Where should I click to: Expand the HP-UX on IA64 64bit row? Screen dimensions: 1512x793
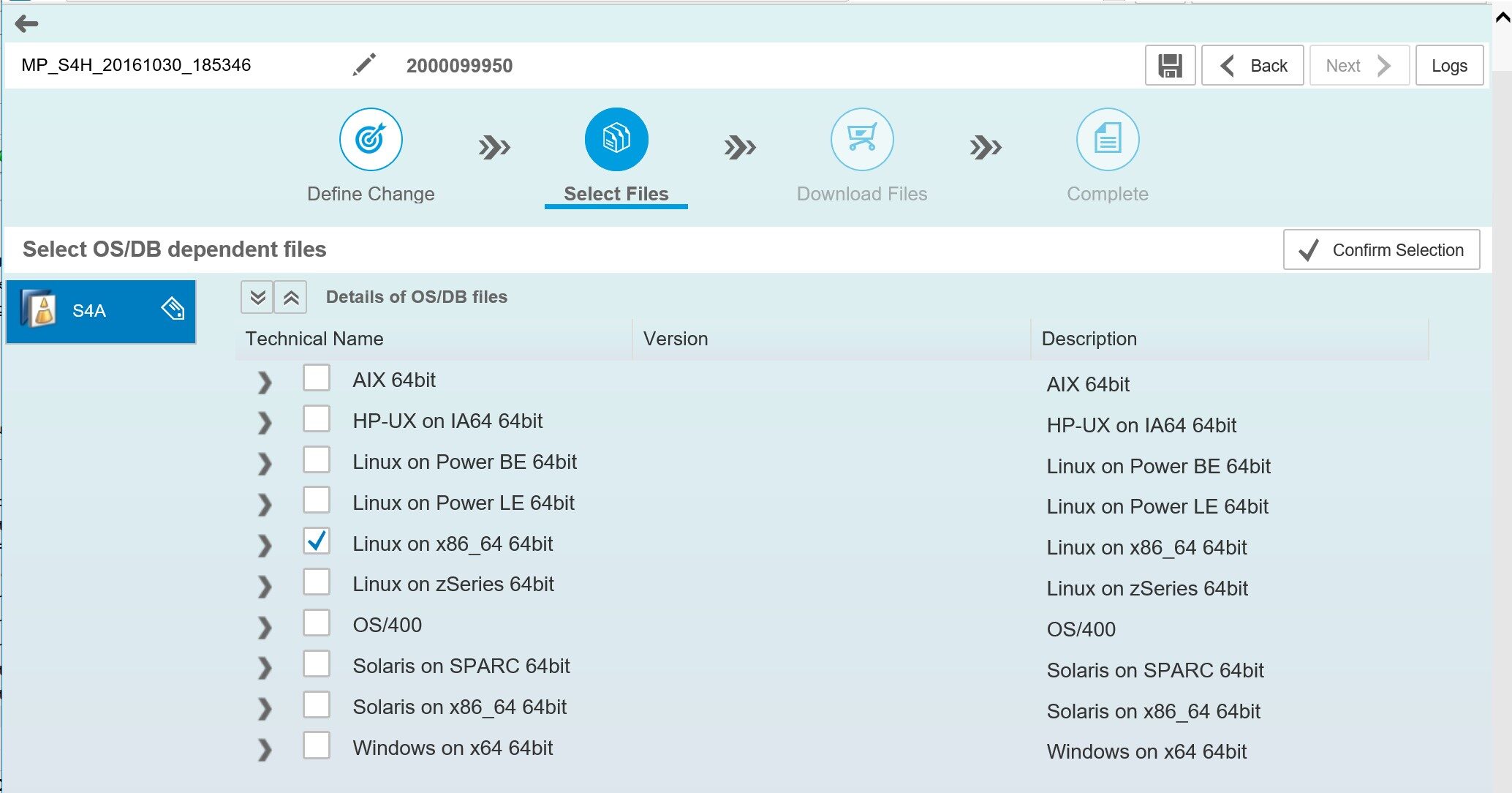(x=265, y=423)
